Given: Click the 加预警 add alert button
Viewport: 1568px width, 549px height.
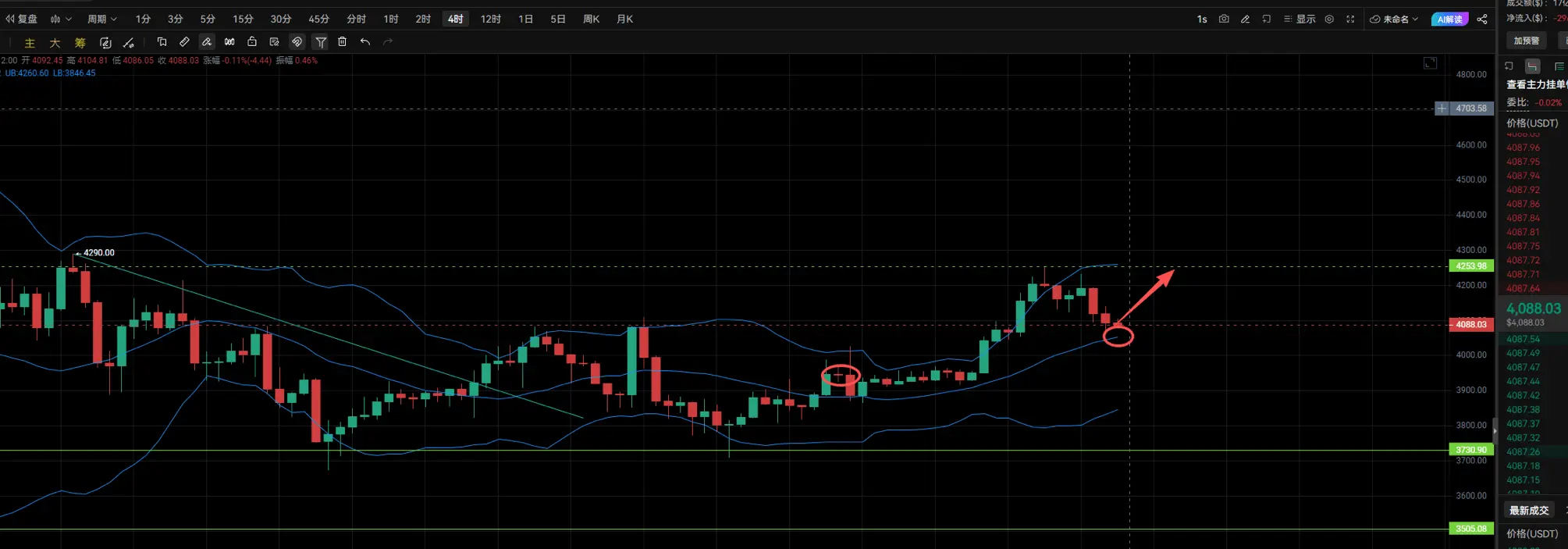Looking at the screenshot, I should (x=1527, y=41).
